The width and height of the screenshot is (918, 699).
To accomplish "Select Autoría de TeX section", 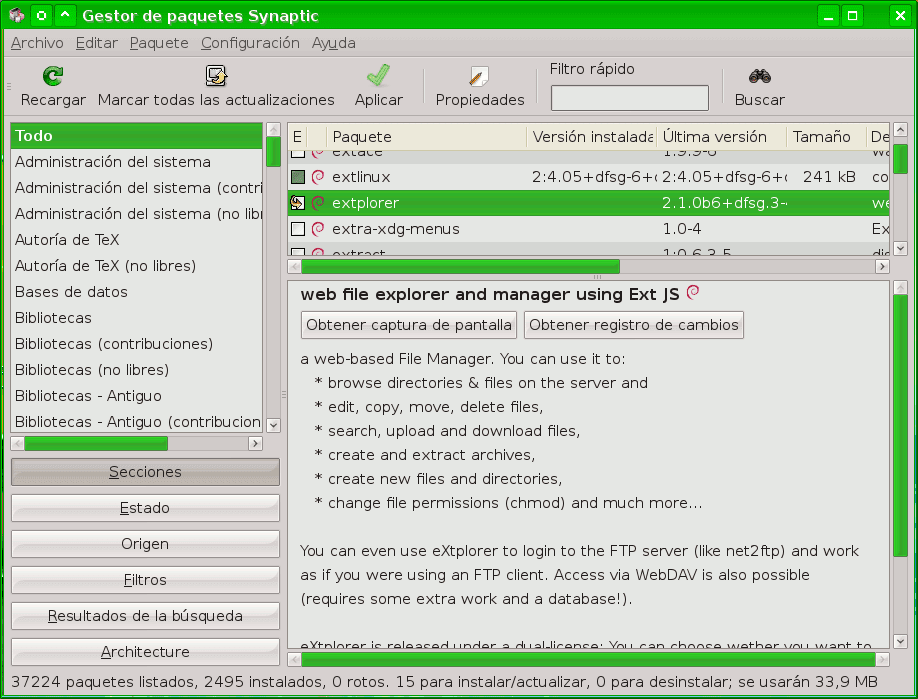I will 136,239.
